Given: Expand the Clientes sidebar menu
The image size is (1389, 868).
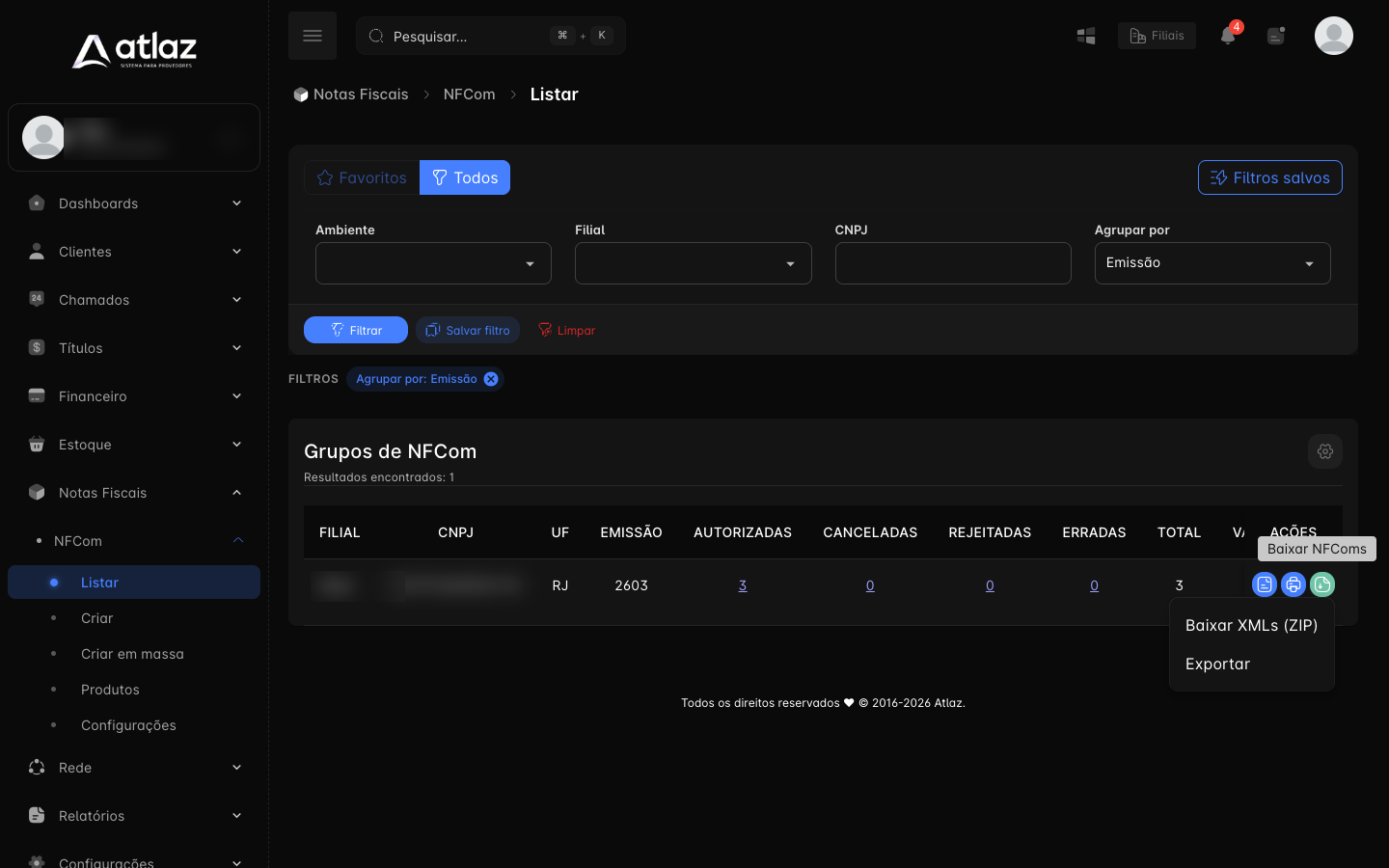Looking at the screenshot, I should [134, 252].
